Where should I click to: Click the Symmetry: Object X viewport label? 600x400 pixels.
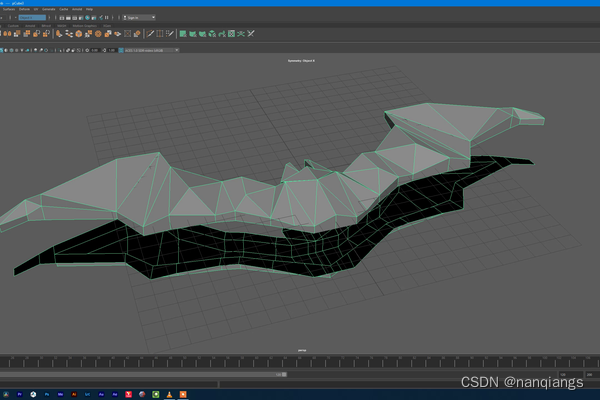tap(301, 60)
